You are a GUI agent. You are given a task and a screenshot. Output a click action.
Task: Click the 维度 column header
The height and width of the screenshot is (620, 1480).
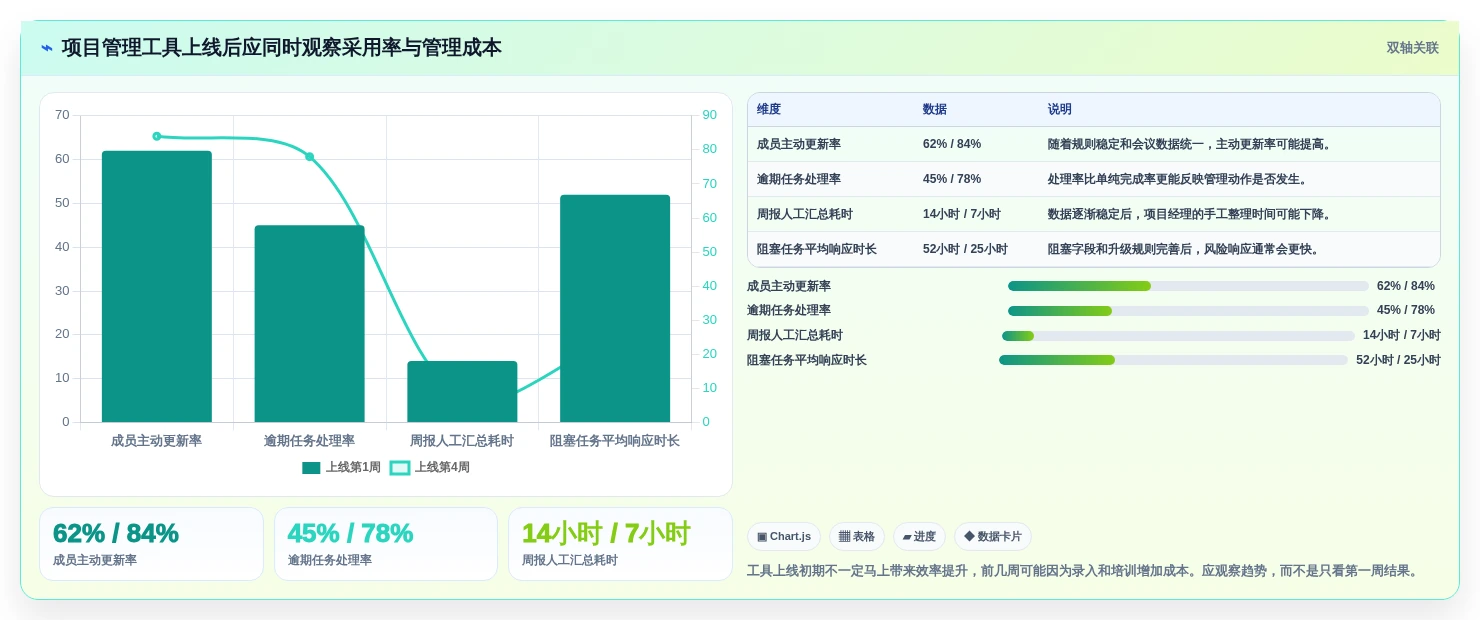769,109
